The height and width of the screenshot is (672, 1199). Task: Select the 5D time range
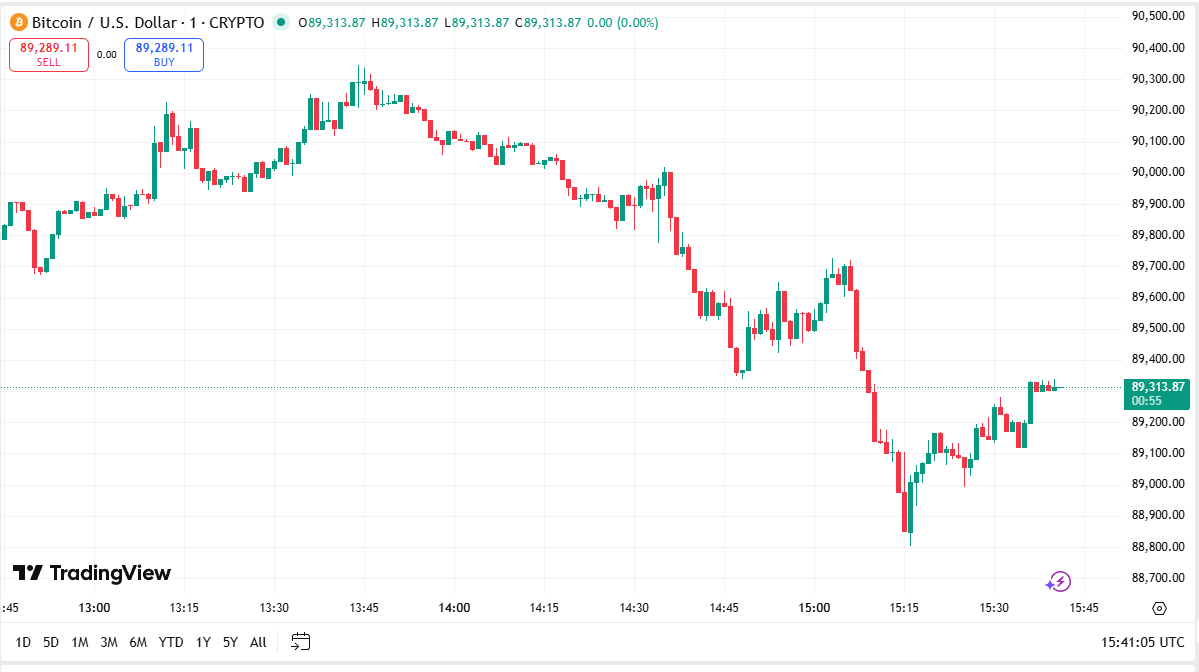click(x=51, y=642)
